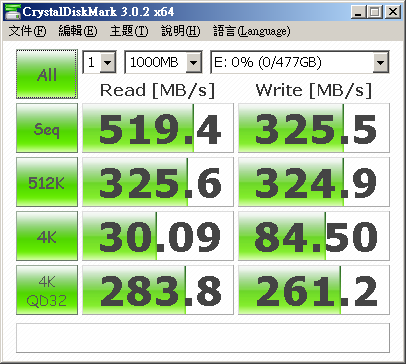
Task: Maximize the CrystalDiskMark window
Action: (375, 12)
